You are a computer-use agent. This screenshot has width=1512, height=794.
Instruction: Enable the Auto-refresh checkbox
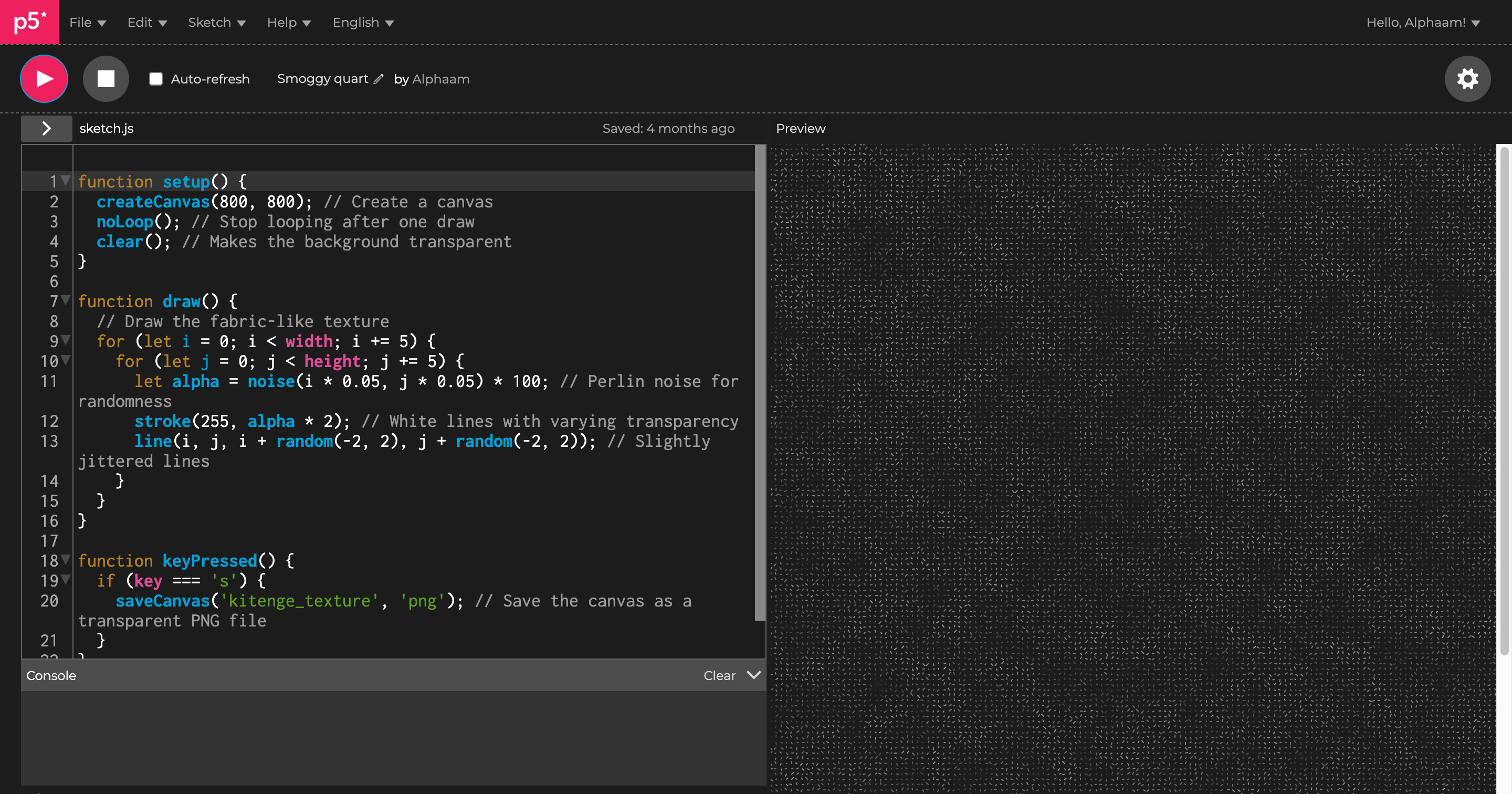point(155,79)
